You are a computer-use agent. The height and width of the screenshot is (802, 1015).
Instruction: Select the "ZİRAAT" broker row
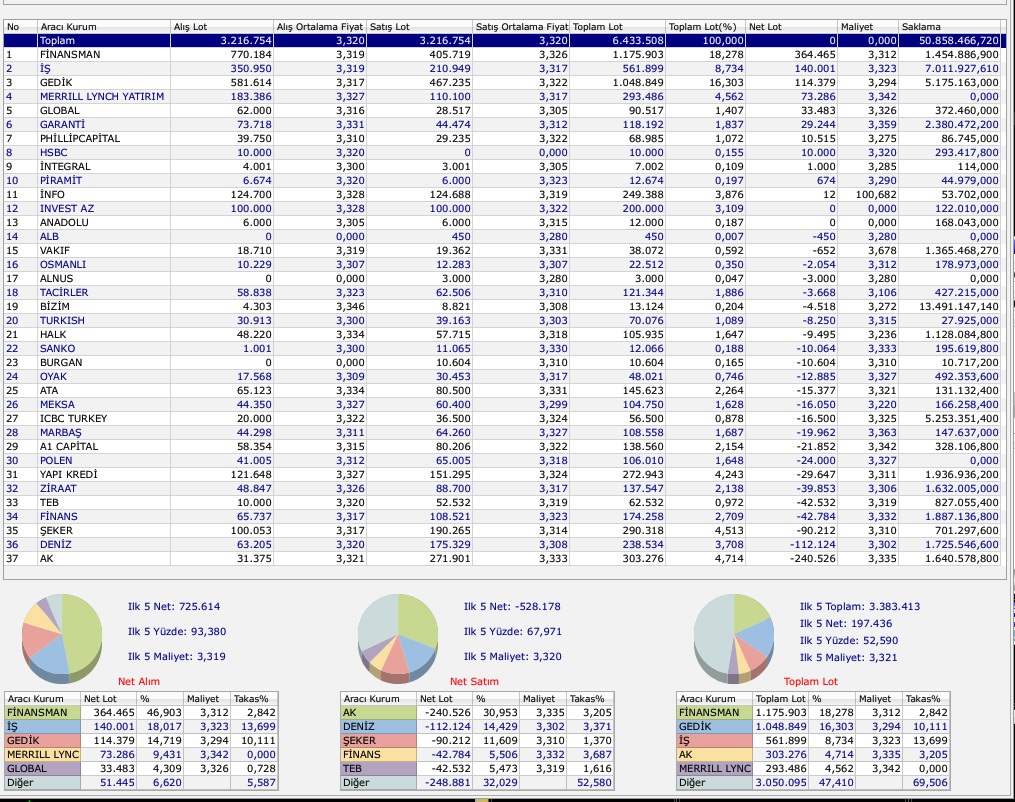tap(502, 489)
